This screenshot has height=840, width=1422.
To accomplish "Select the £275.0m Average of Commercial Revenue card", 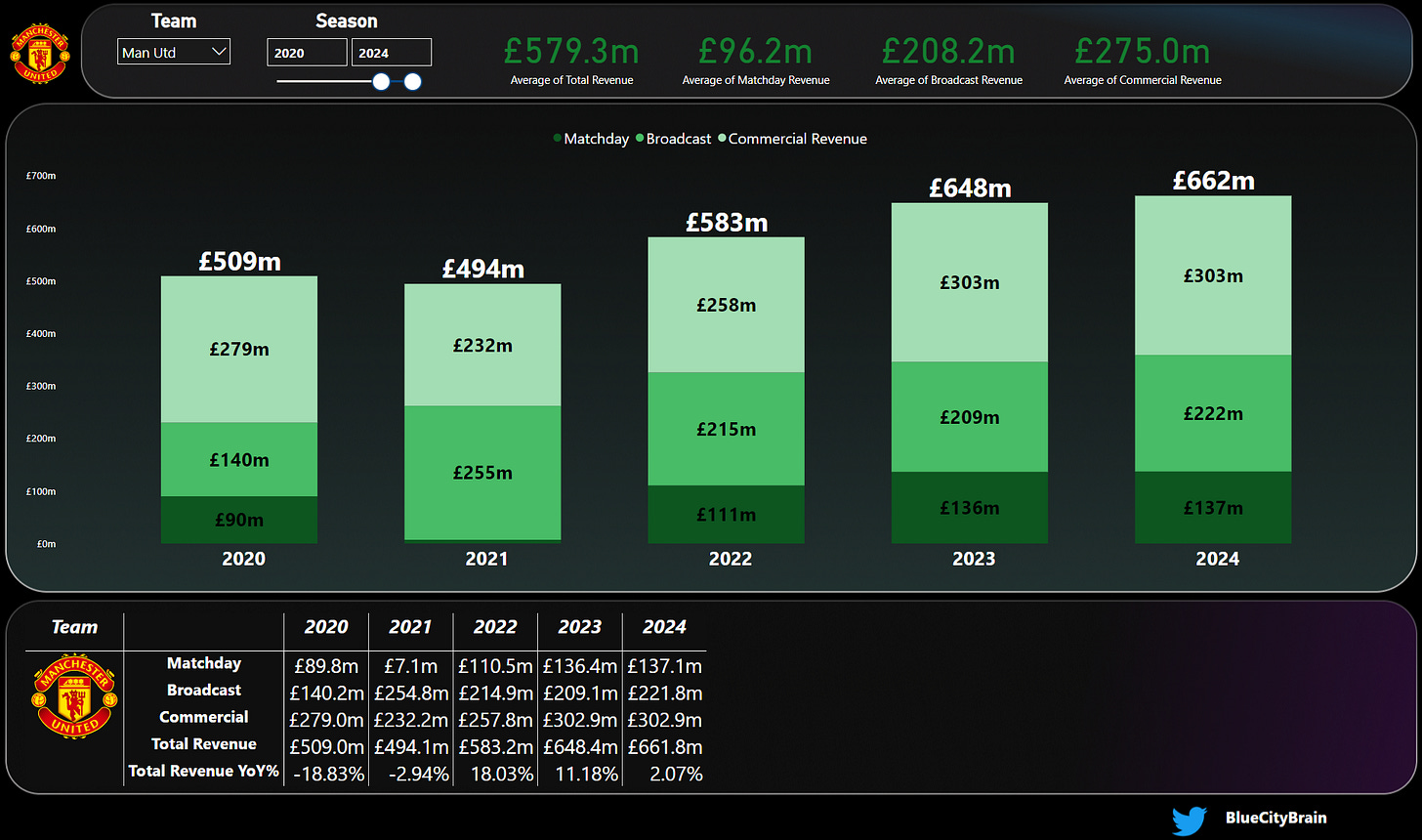I will pyautogui.click(x=1143, y=60).
